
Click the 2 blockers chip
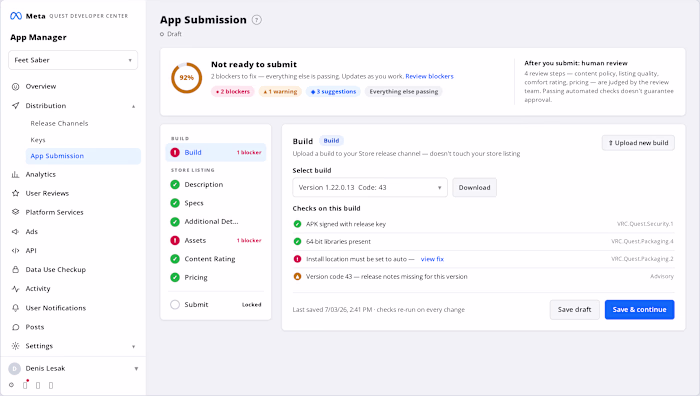[x=233, y=92]
